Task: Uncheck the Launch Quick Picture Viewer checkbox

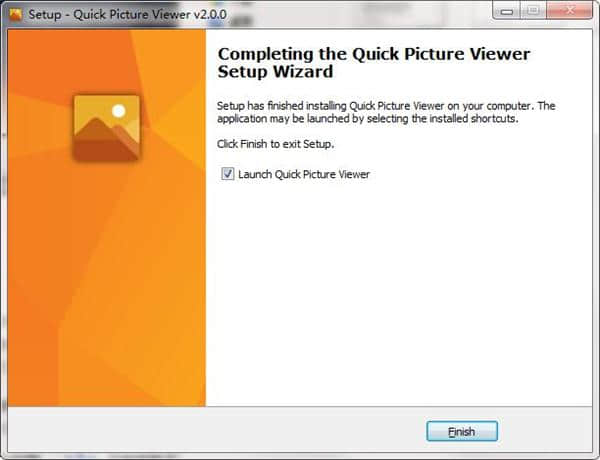Action: (228, 174)
